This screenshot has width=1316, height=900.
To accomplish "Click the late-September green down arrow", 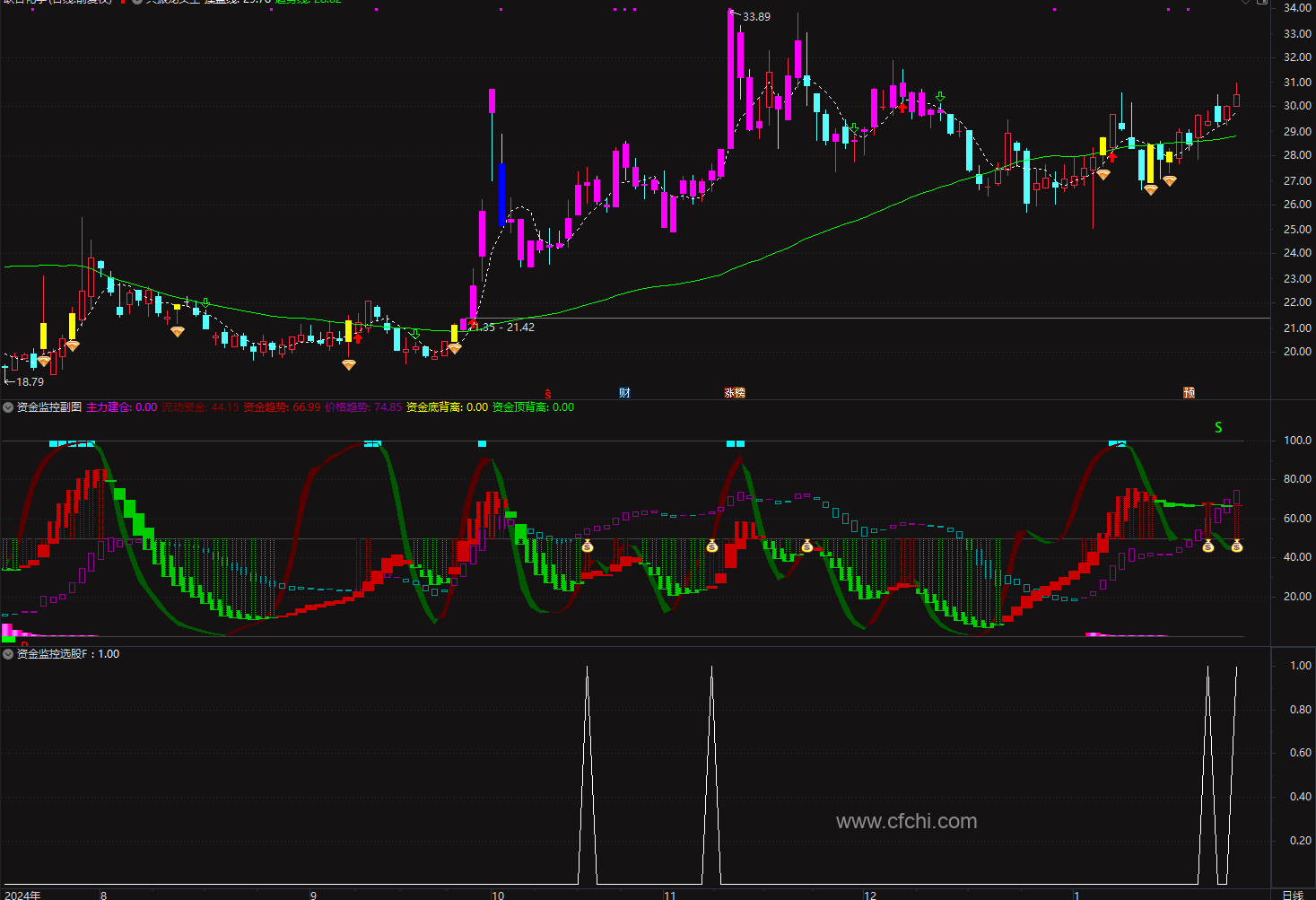I will tap(415, 334).
